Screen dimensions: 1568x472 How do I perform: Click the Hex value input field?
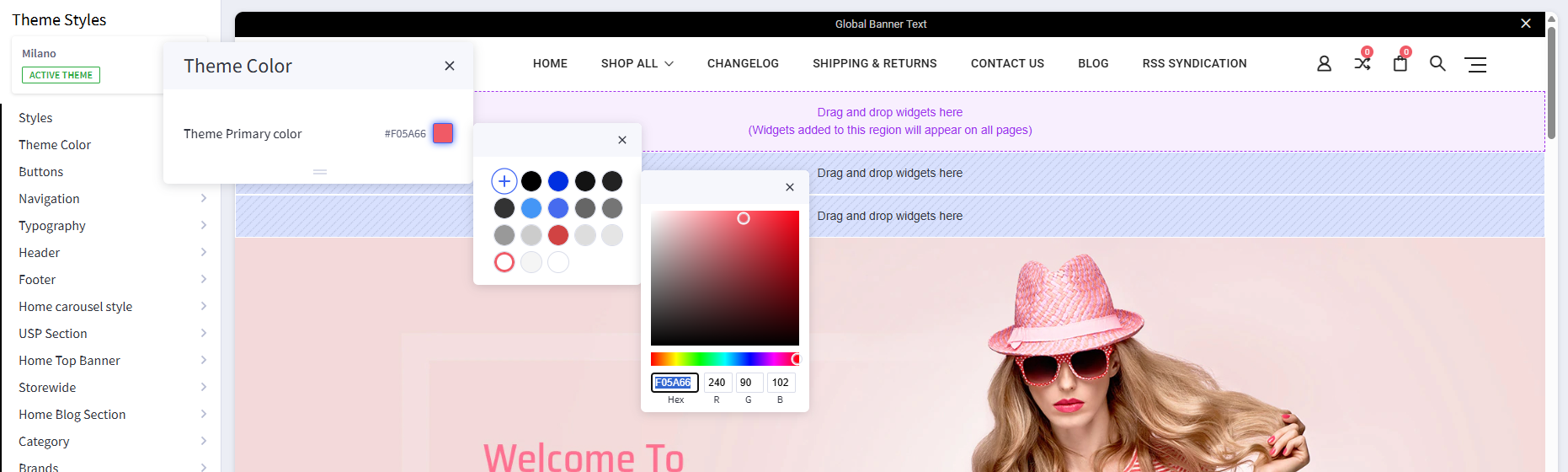[675, 383]
